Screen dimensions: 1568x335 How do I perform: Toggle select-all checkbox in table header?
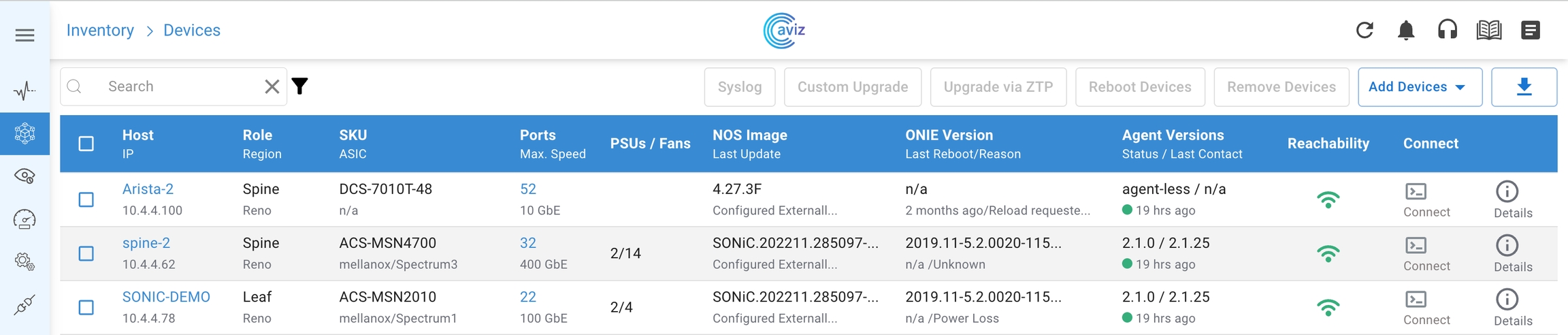coord(86,144)
